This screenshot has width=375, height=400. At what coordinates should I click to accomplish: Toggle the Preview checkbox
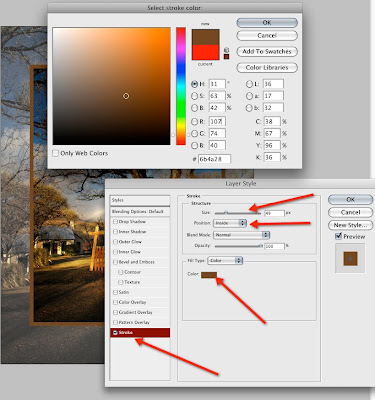point(338,236)
